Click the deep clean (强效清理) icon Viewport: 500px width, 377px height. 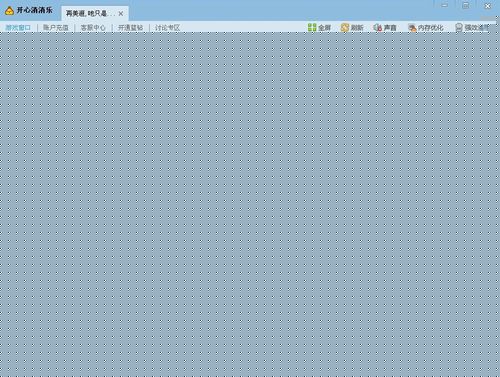tap(459, 27)
